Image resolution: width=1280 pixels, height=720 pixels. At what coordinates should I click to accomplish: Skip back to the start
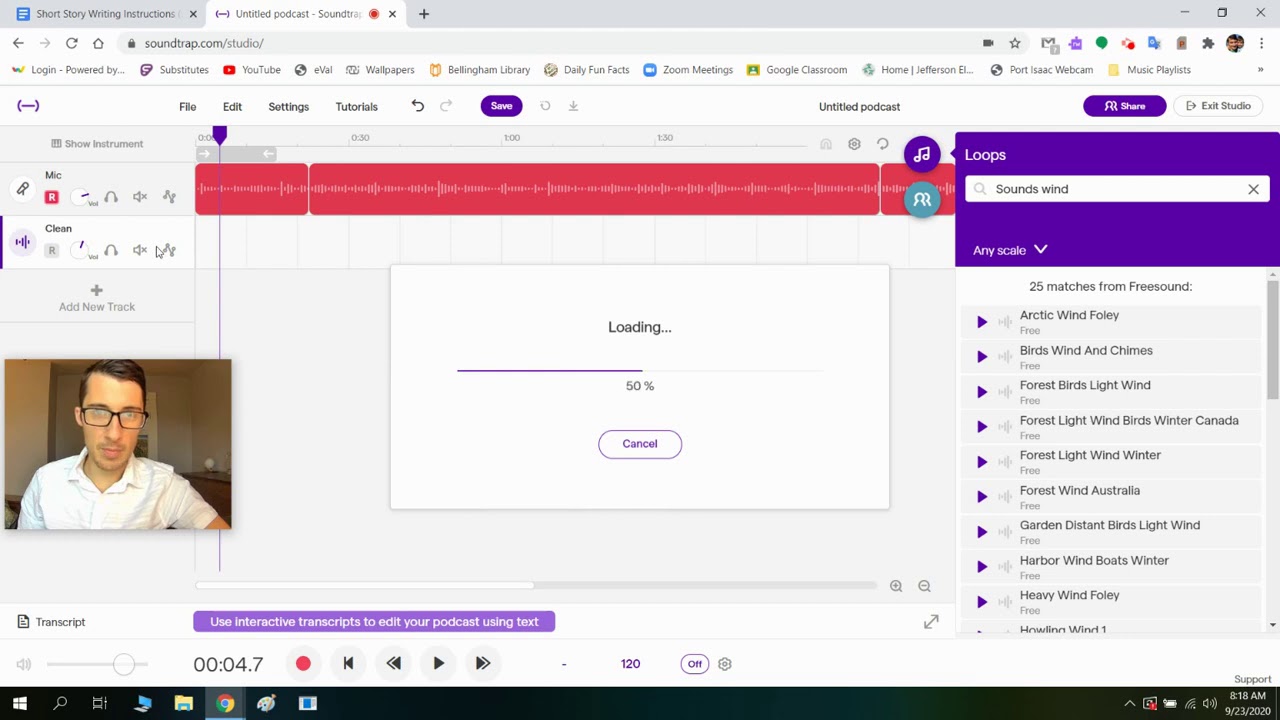click(x=348, y=664)
